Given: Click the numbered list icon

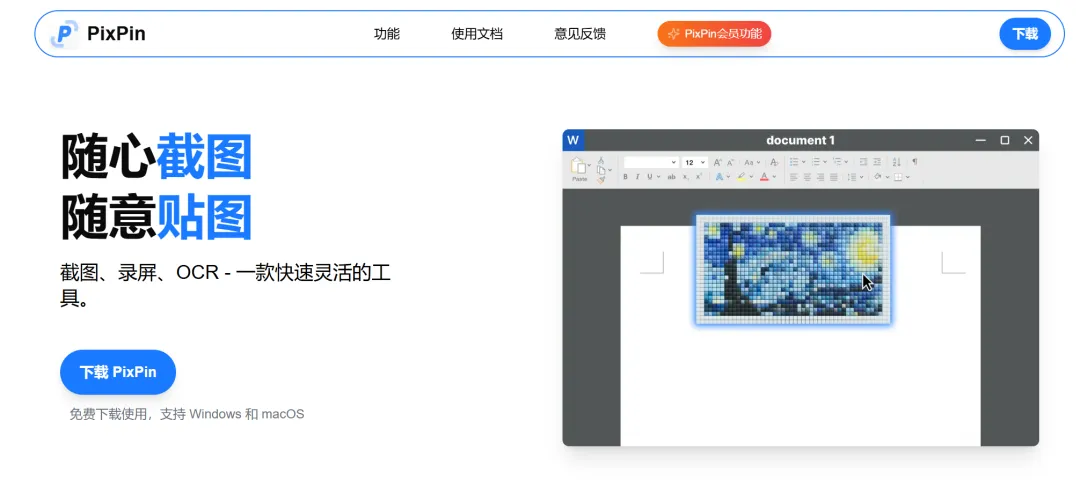Looking at the screenshot, I should click(816, 162).
